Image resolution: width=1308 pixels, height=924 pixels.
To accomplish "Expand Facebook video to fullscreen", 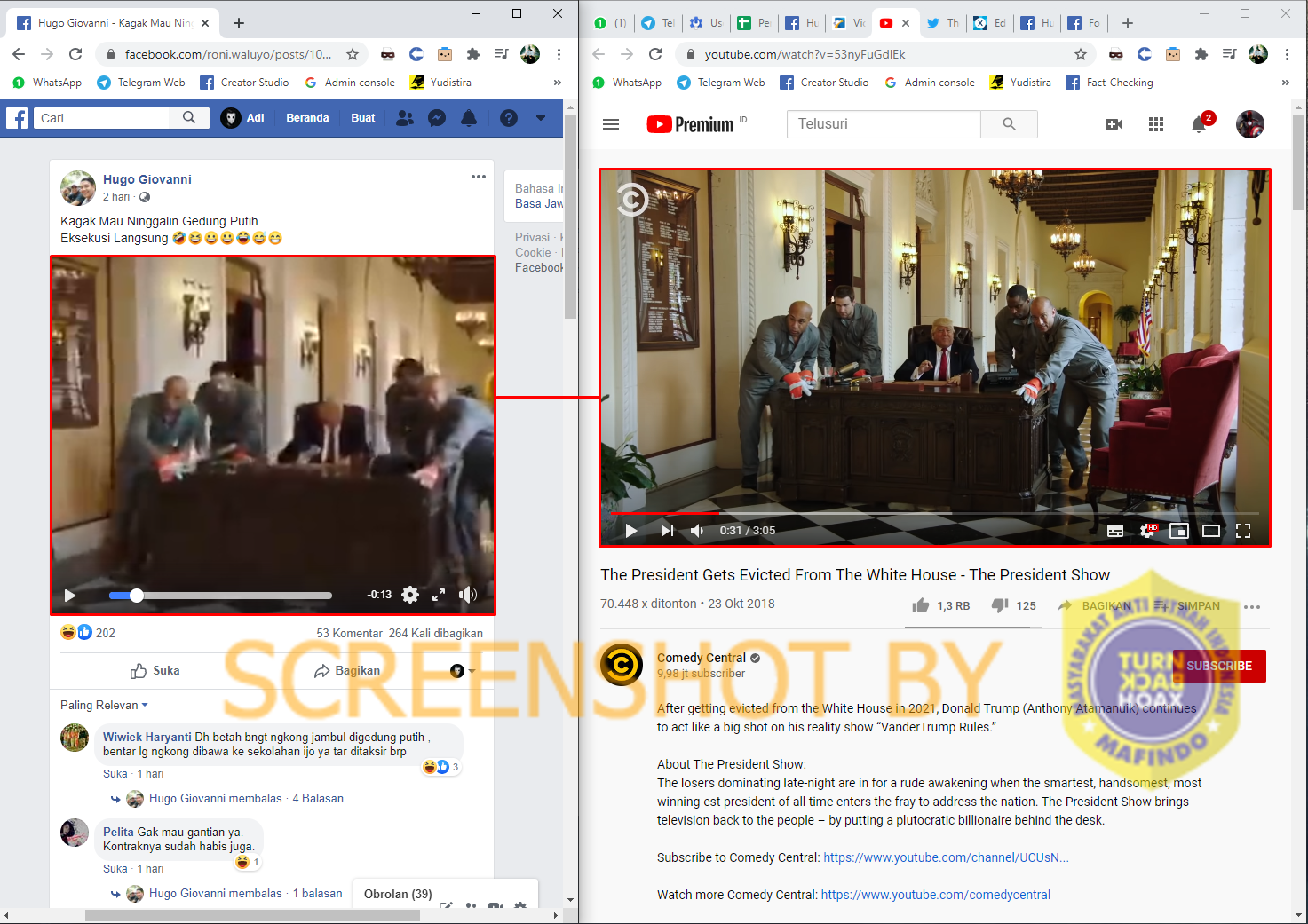I will (439, 595).
